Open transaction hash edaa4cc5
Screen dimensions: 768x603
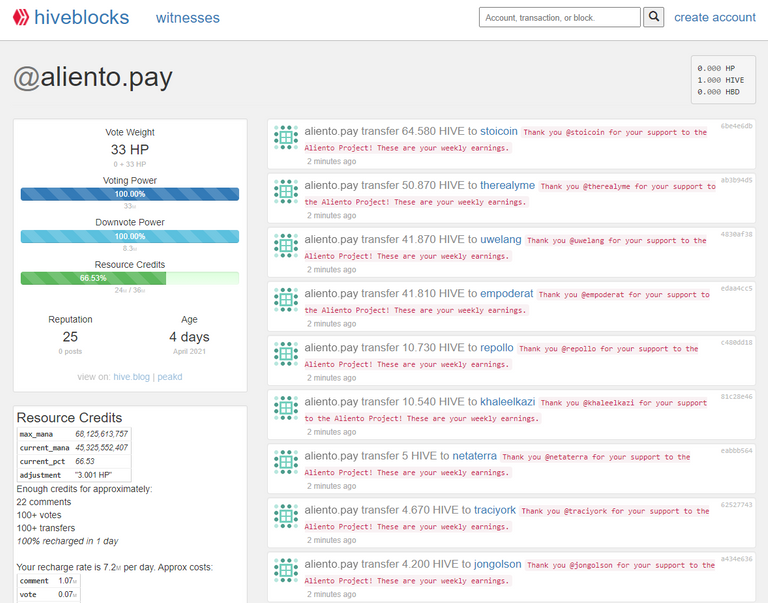[x=736, y=288]
